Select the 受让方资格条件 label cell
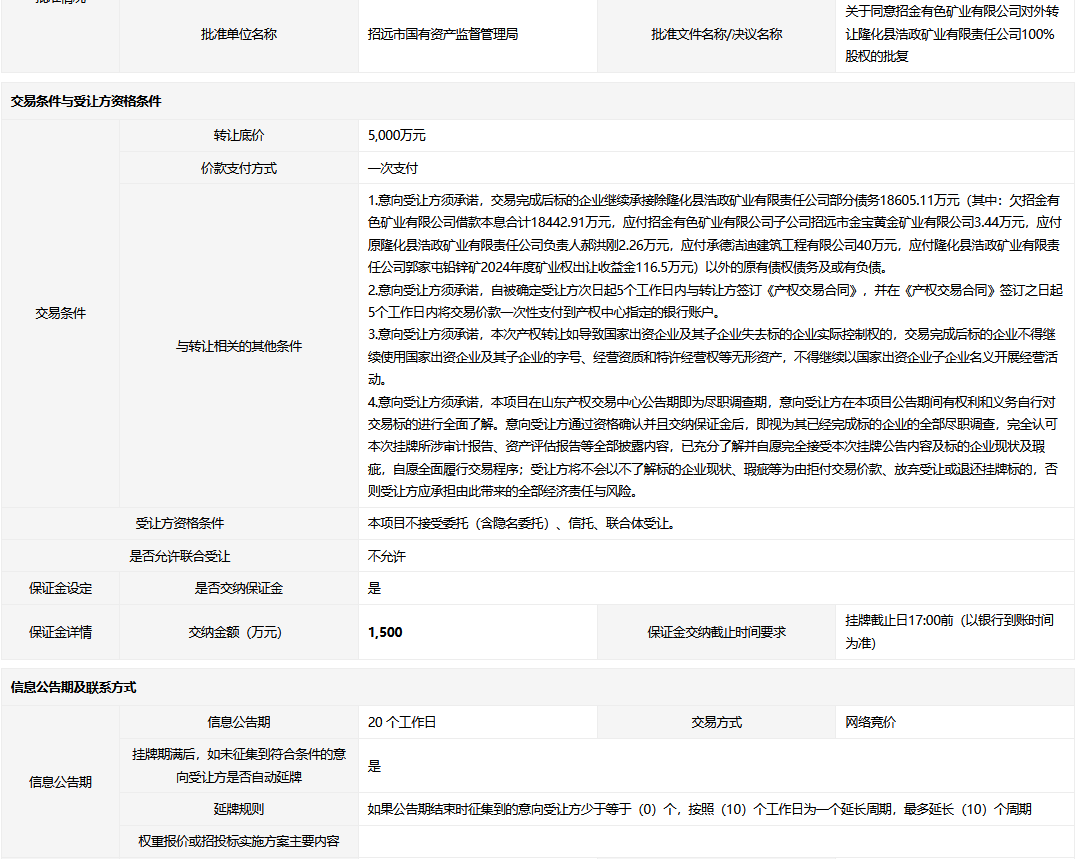Viewport: 1078px width, 859px height. (x=180, y=523)
